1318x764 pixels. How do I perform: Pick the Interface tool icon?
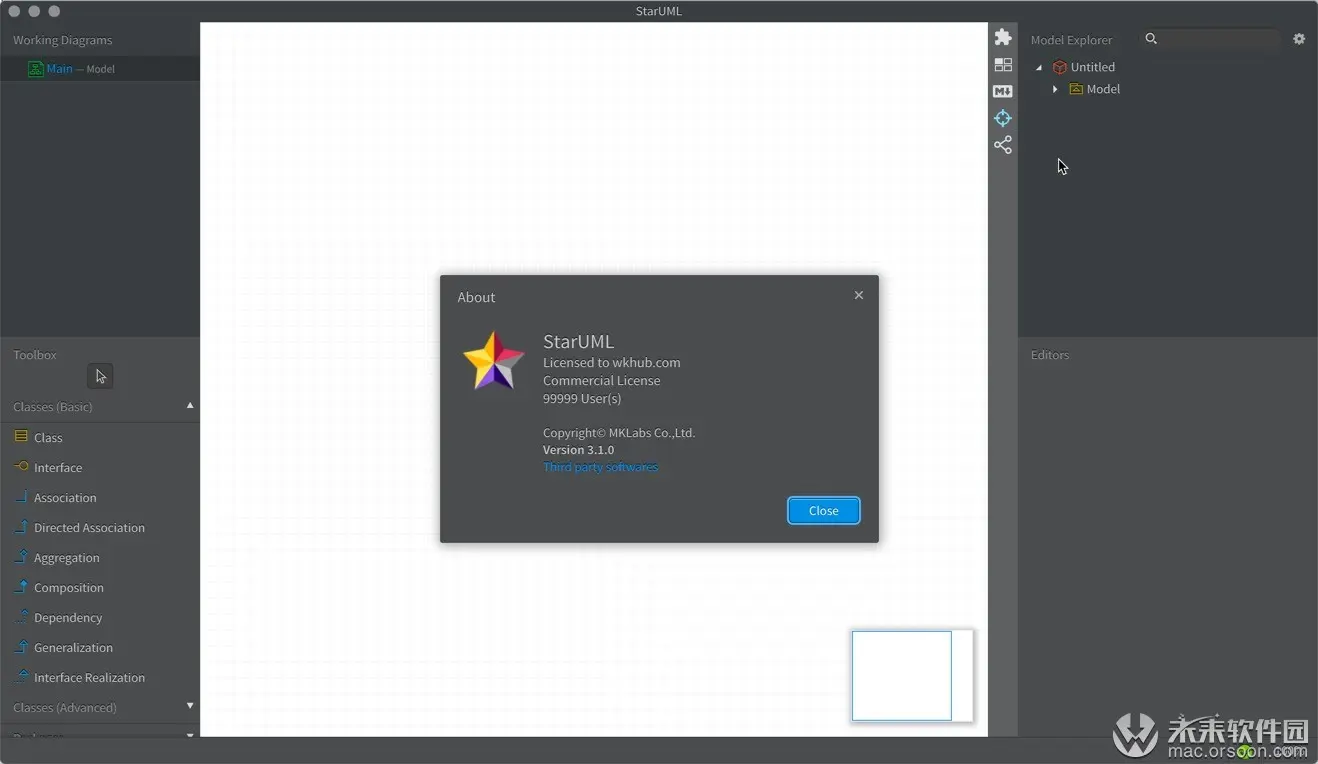tap(21, 467)
